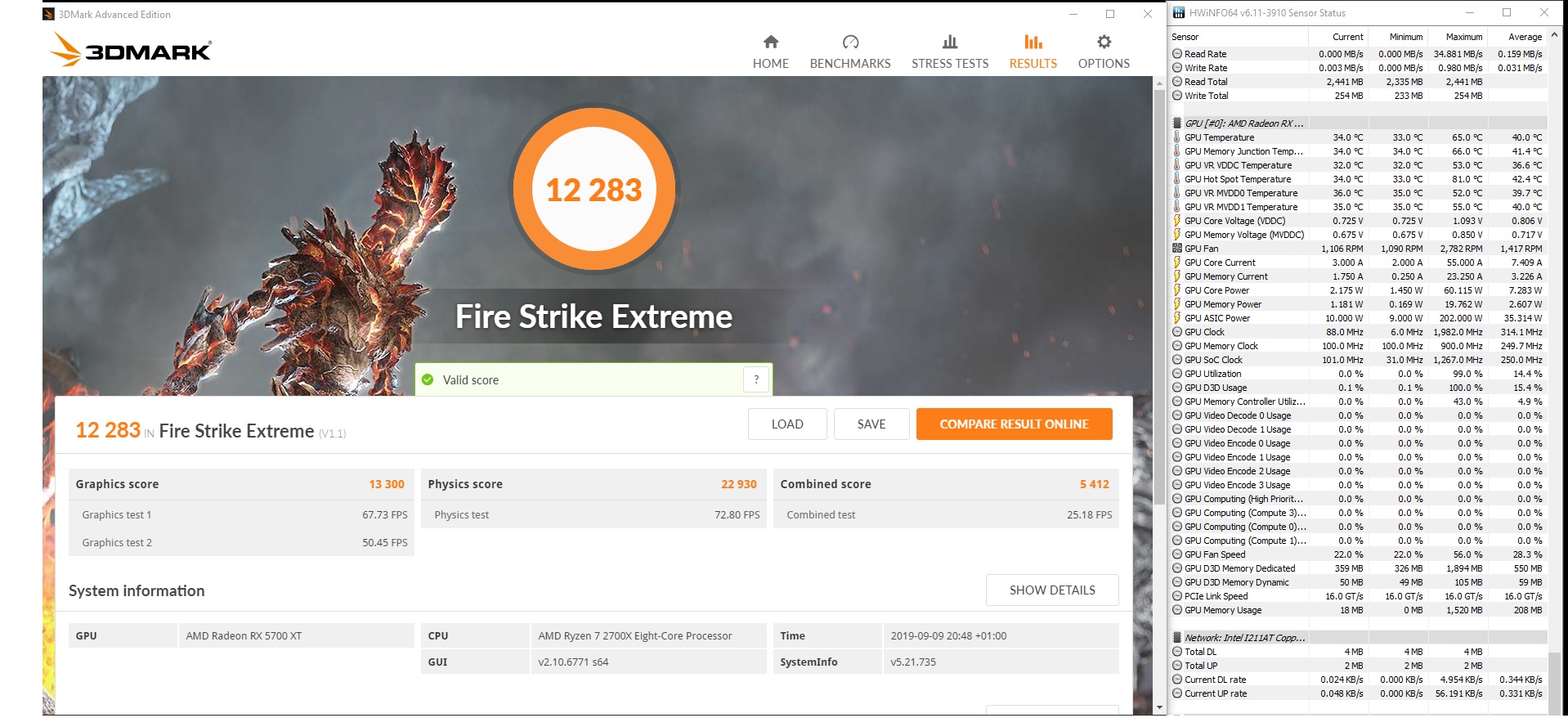Click AMD Ryzen 7 2700X processor text

pos(635,635)
